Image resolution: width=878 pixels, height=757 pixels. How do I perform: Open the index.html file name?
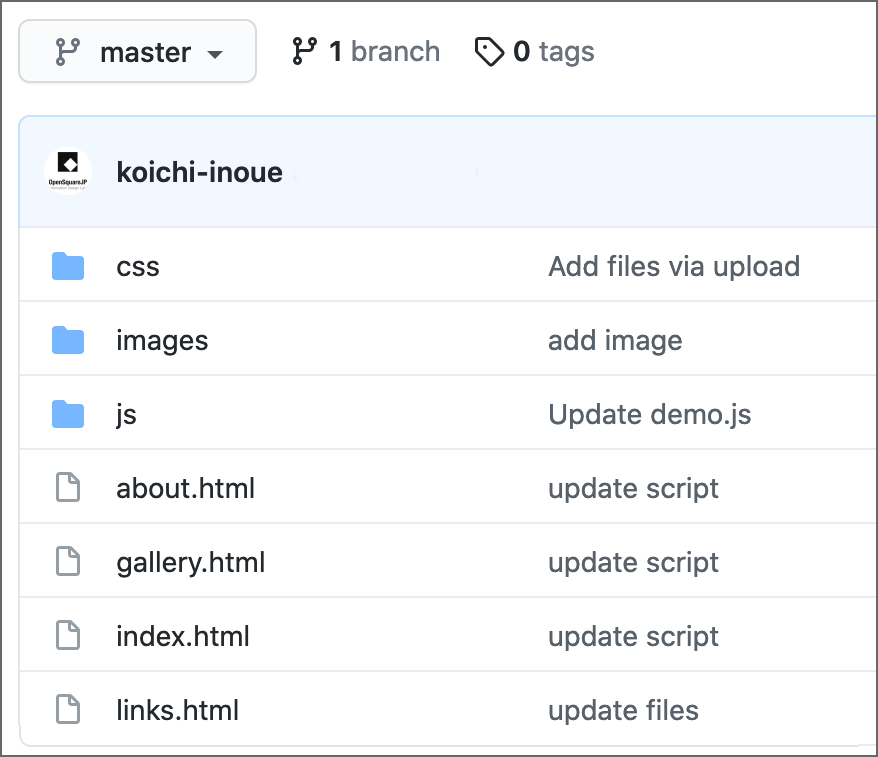coord(183,637)
